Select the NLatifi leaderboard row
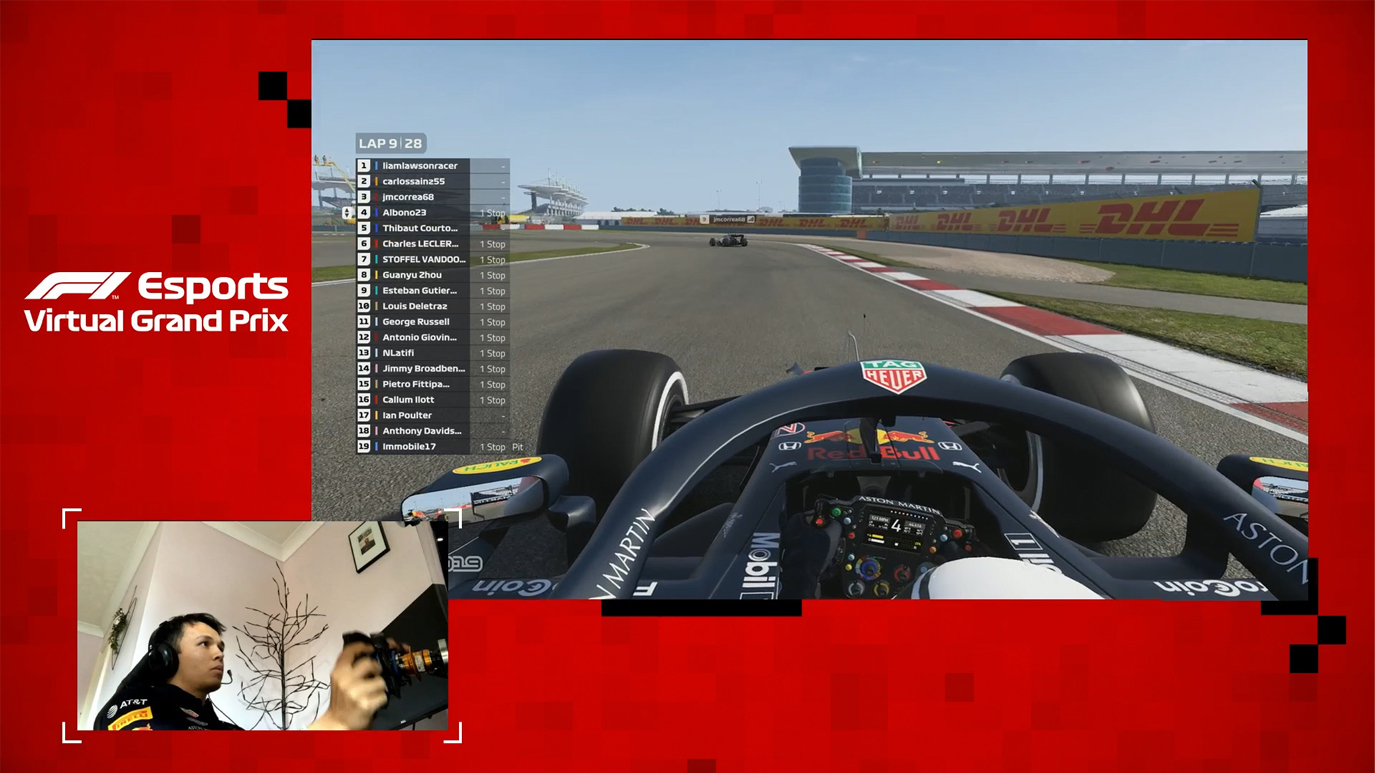This screenshot has height=773, width=1375. tap(433, 353)
